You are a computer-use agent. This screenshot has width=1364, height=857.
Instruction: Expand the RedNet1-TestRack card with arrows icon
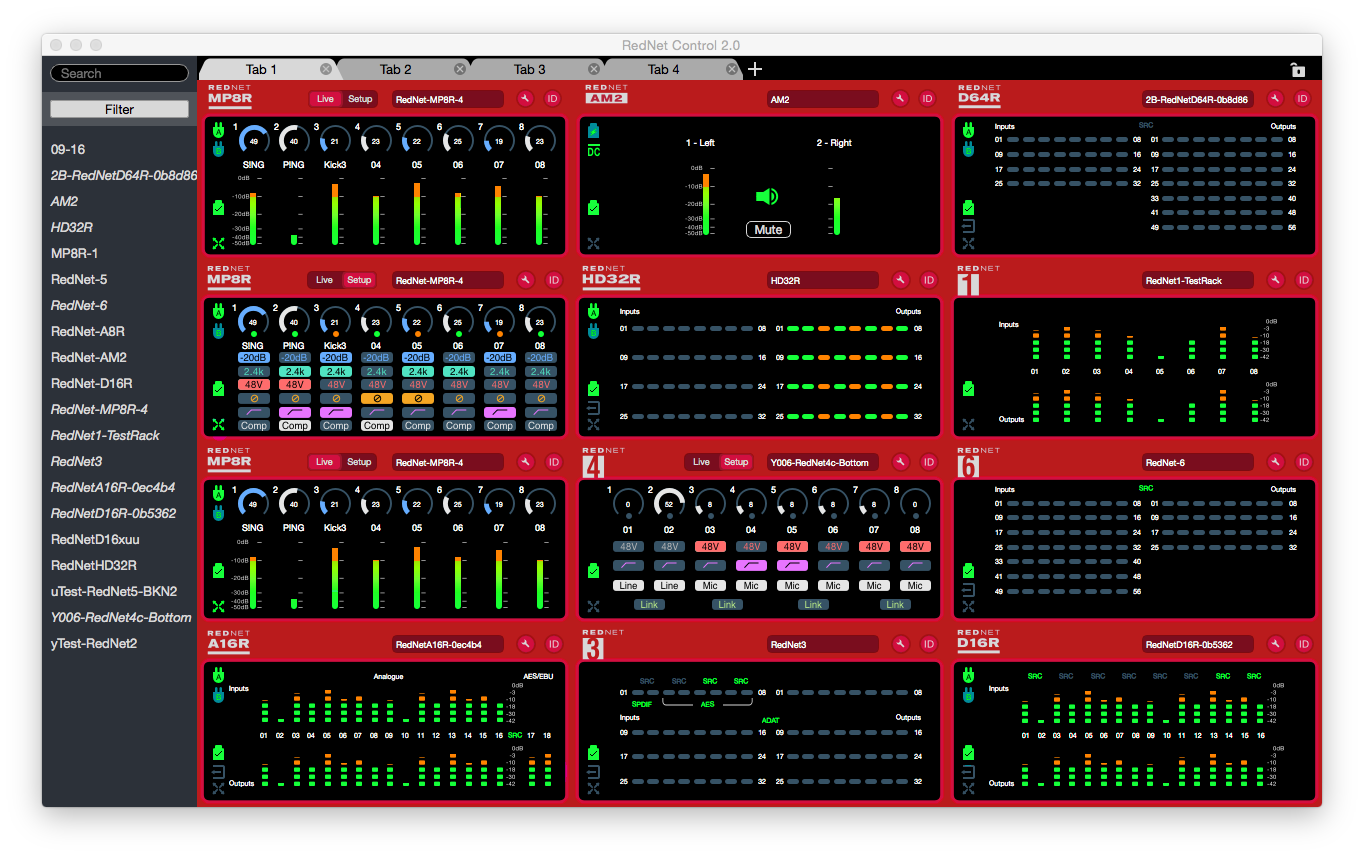click(x=967, y=424)
